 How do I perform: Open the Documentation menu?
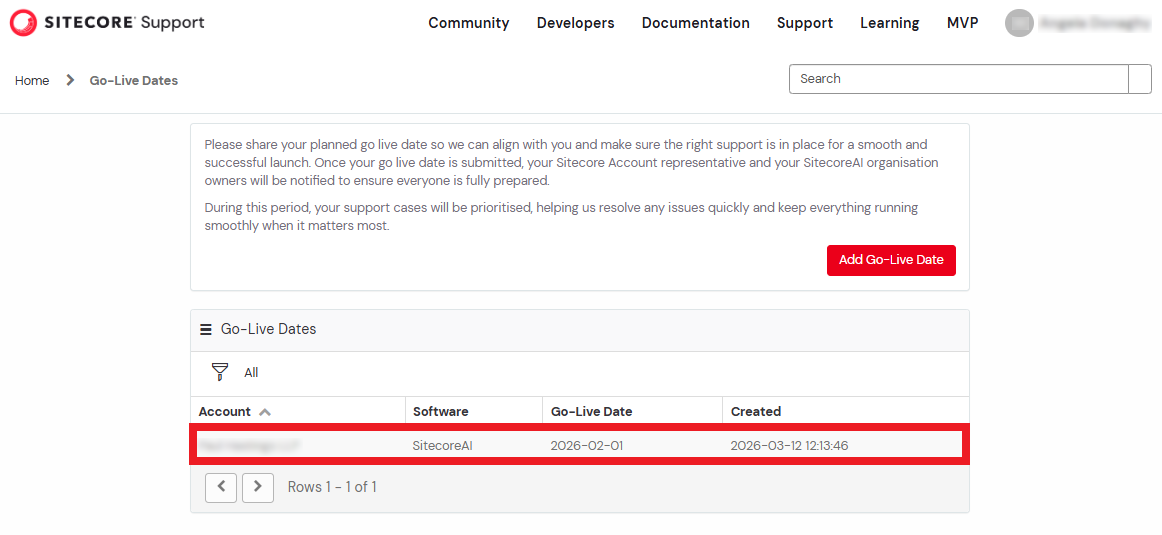point(695,23)
